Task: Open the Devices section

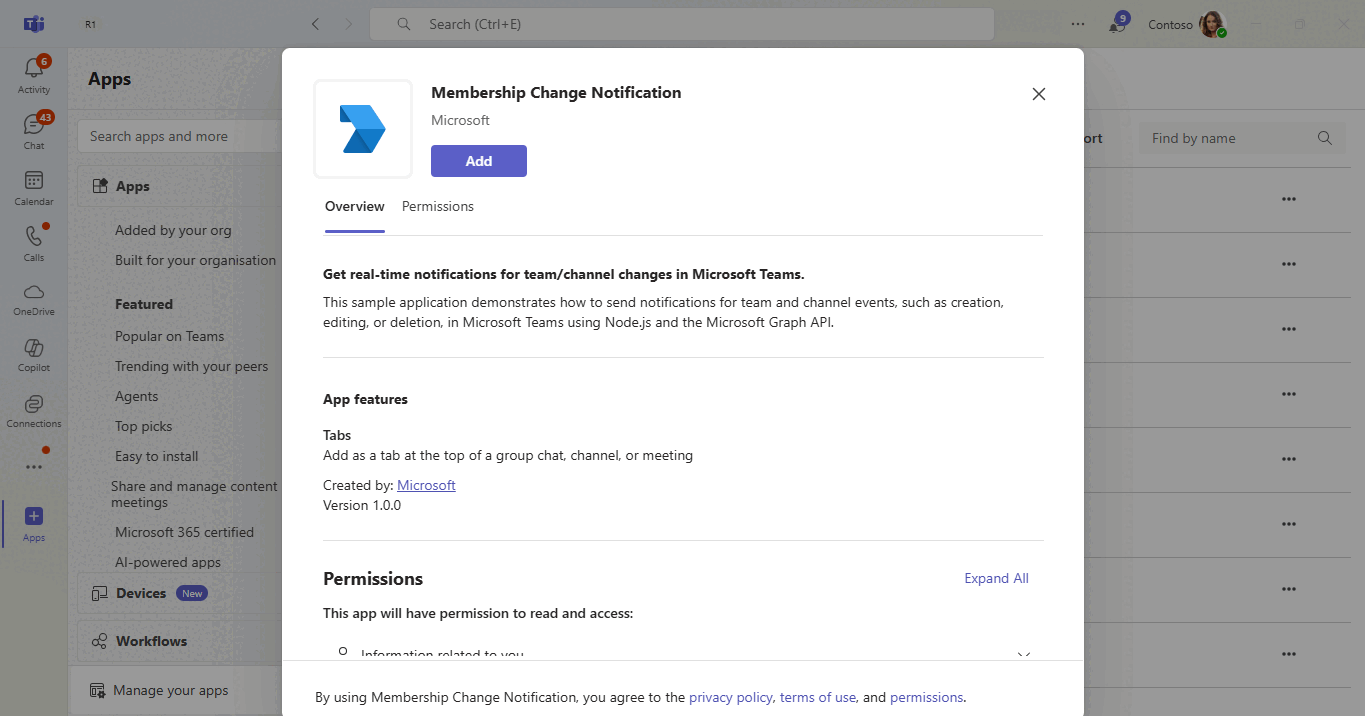Action: (180, 594)
